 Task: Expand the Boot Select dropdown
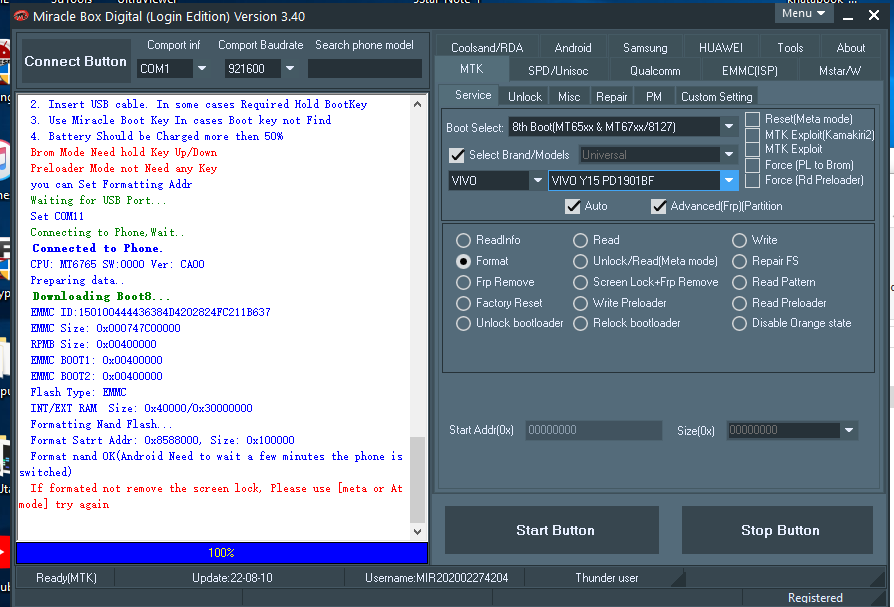[x=729, y=127]
